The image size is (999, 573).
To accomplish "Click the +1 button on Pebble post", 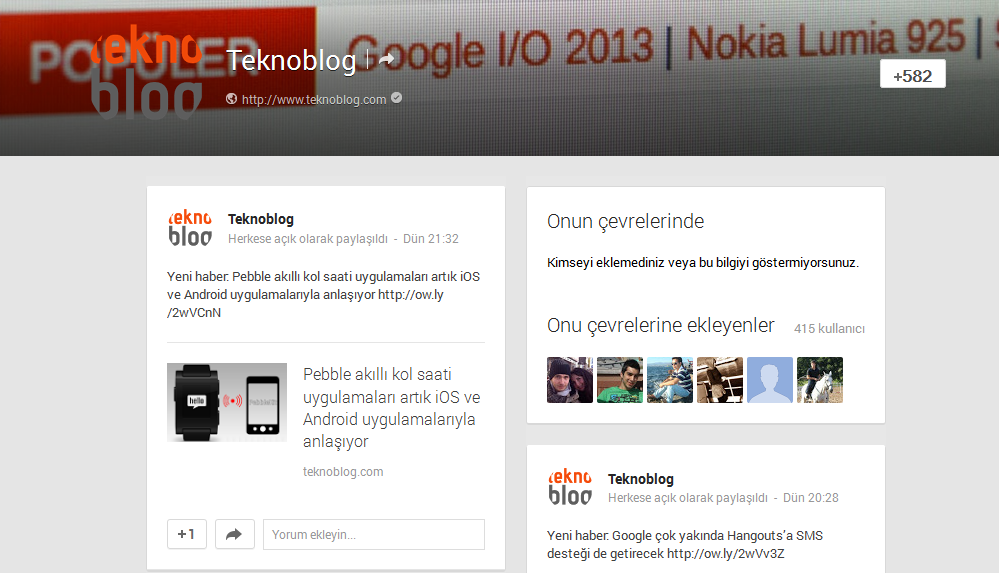I will pyautogui.click(x=187, y=534).
